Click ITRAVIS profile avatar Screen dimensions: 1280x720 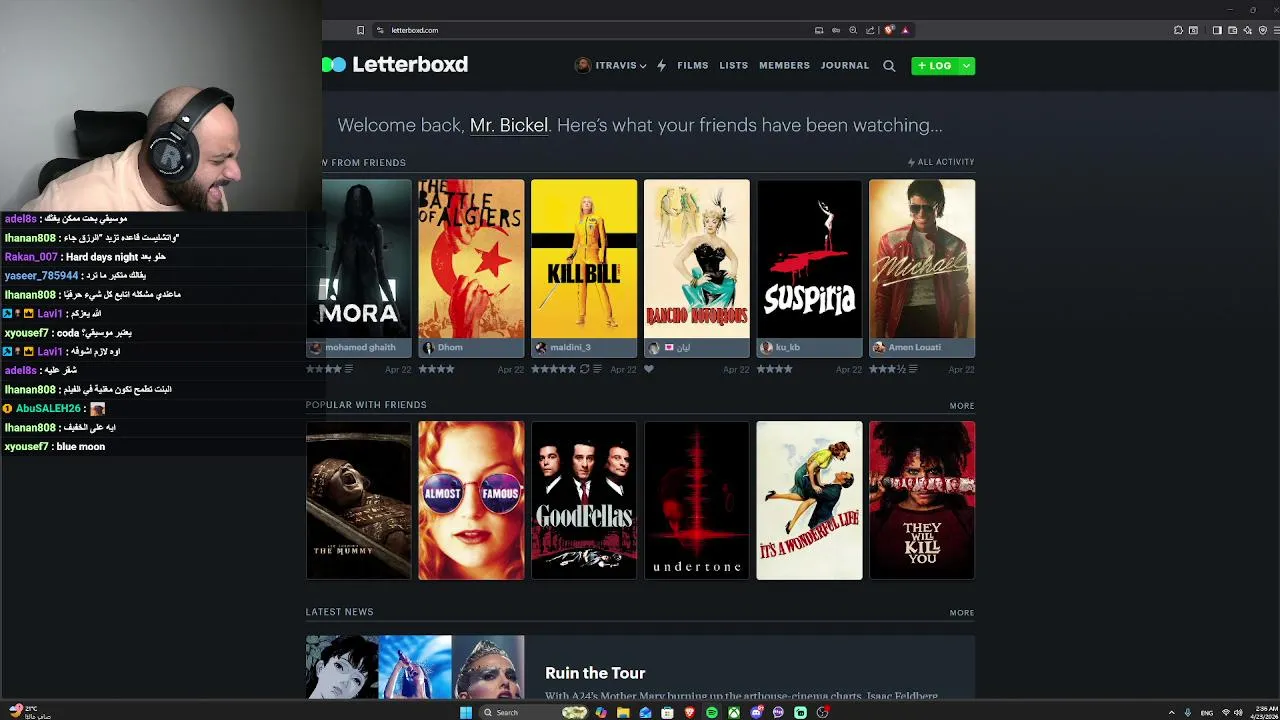click(x=583, y=66)
